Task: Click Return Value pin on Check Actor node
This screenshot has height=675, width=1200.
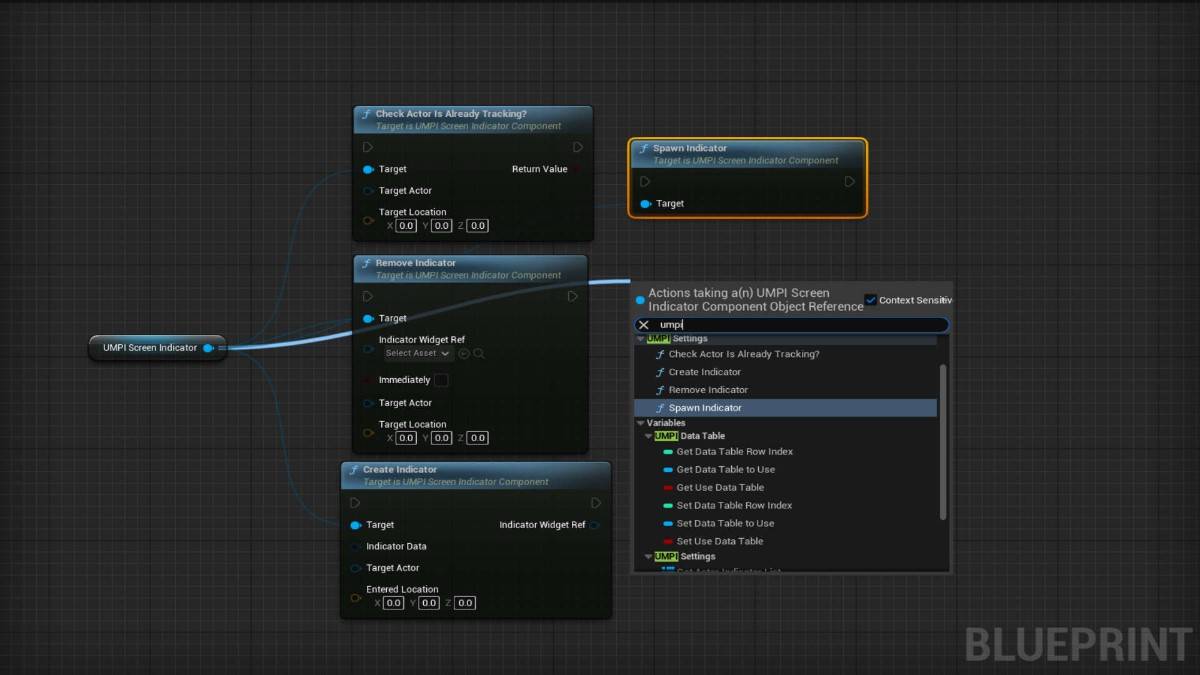Action: (578, 169)
